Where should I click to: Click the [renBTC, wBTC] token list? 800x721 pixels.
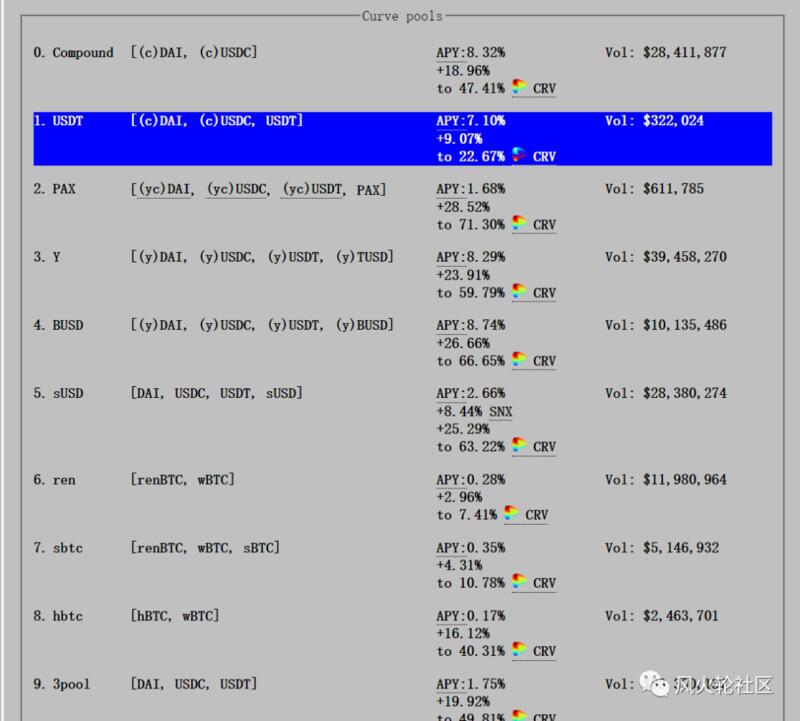(183, 480)
